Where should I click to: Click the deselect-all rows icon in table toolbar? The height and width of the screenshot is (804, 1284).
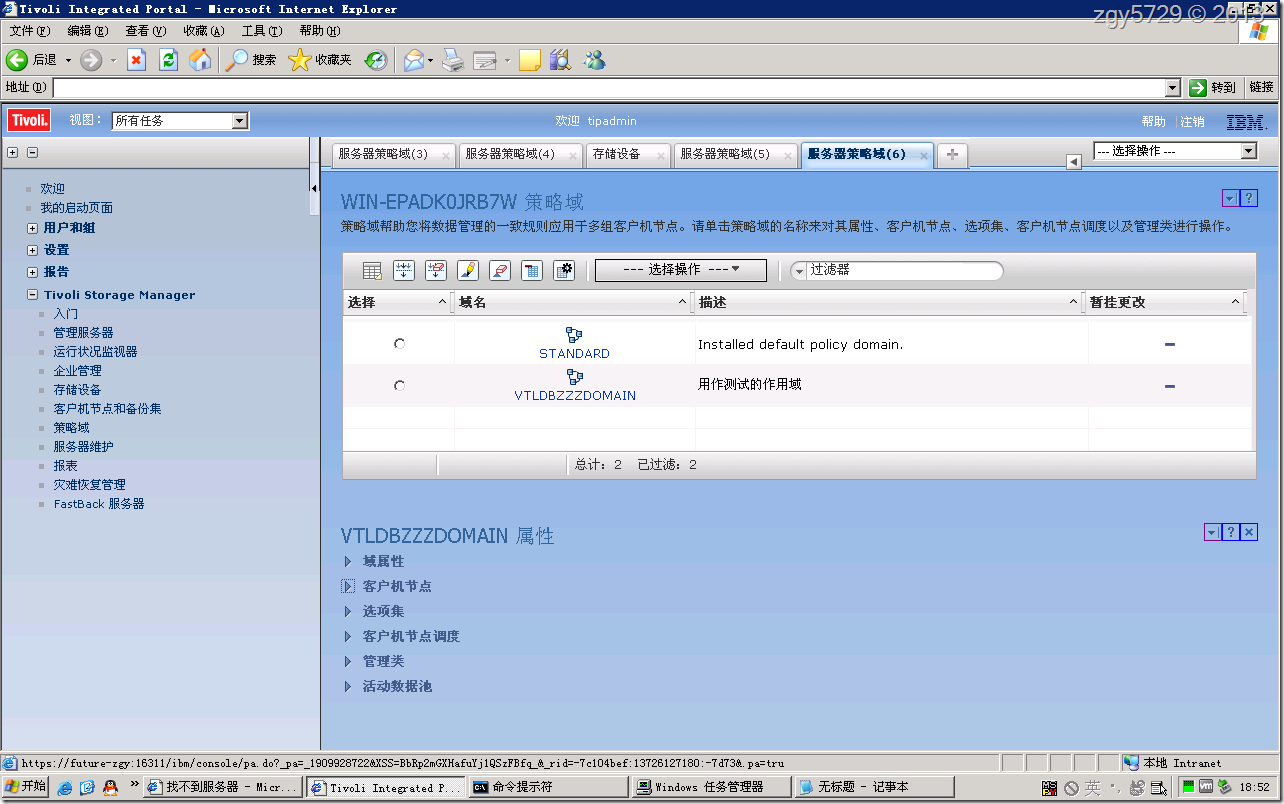(436, 270)
